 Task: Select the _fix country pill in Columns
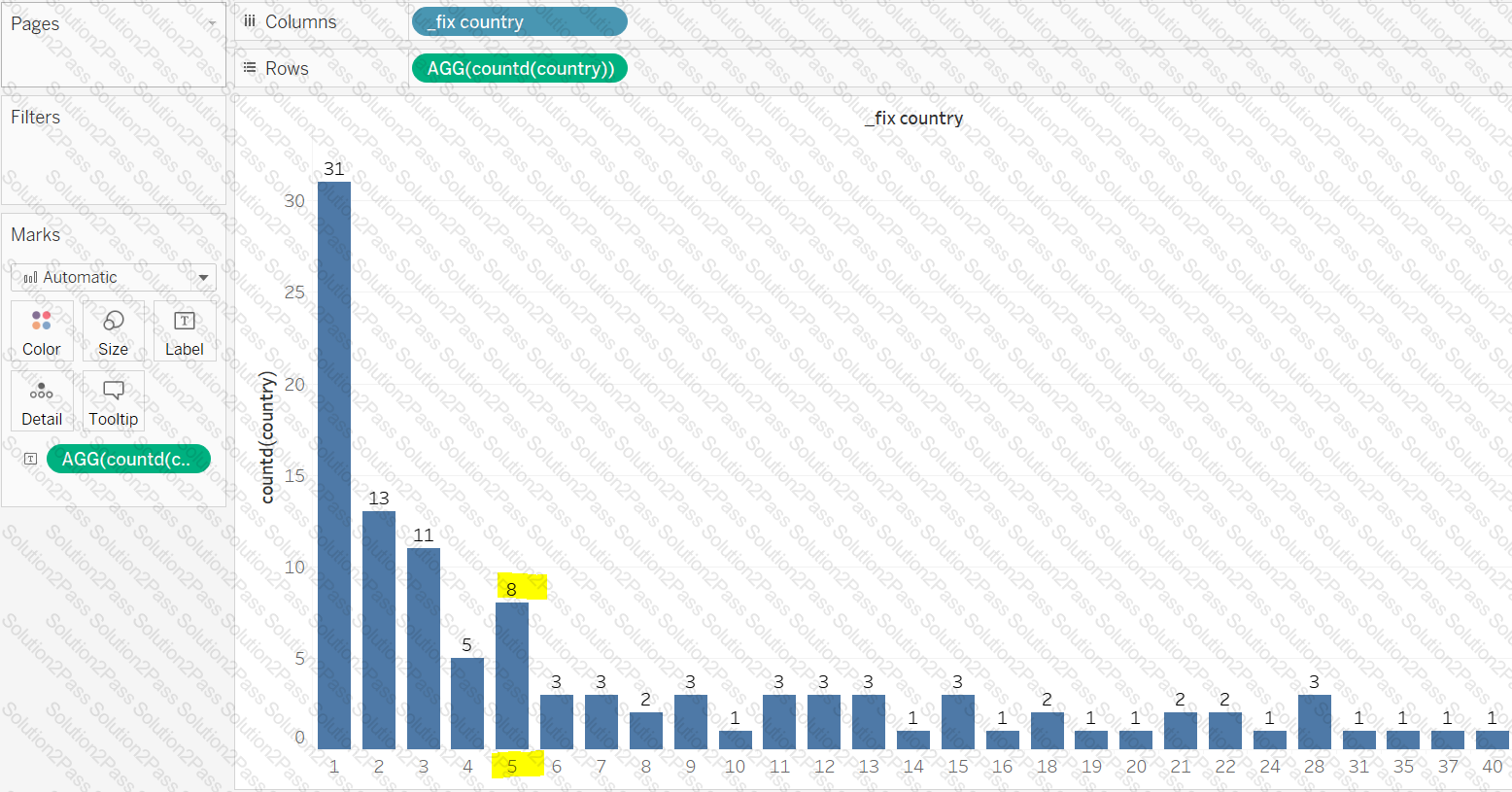click(519, 21)
